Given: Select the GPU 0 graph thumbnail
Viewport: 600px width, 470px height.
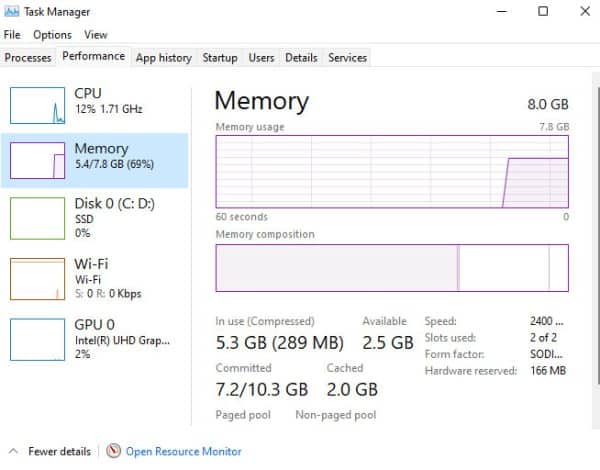Looking at the screenshot, I should pyautogui.click(x=38, y=338).
